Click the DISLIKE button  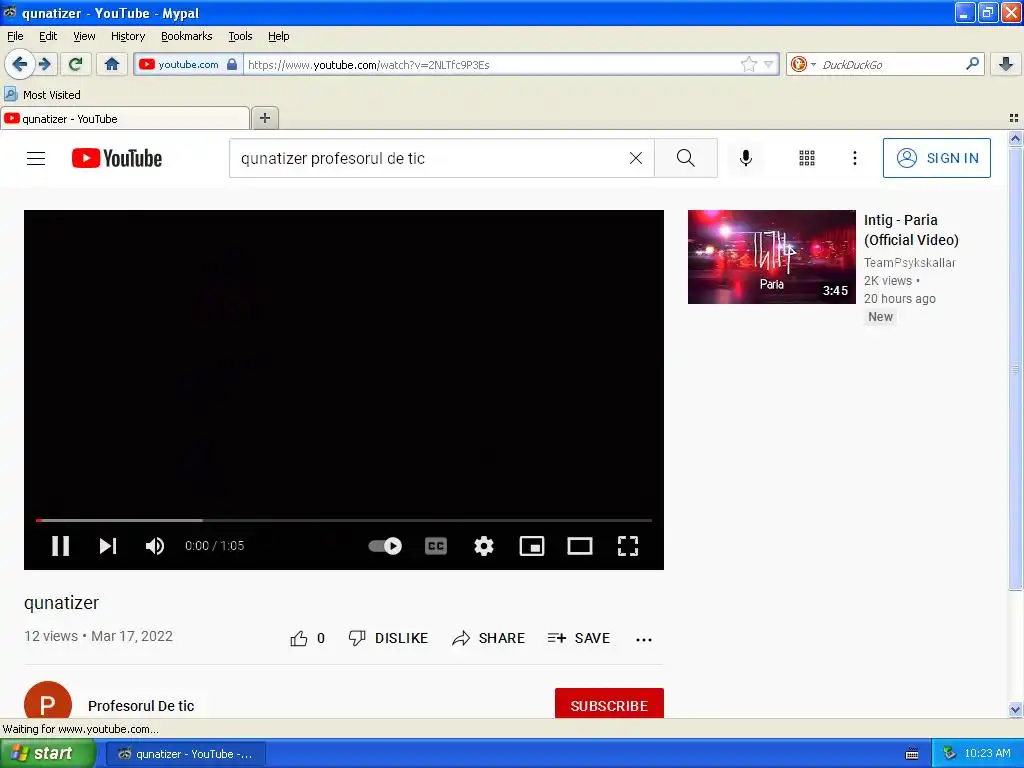coord(388,638)
